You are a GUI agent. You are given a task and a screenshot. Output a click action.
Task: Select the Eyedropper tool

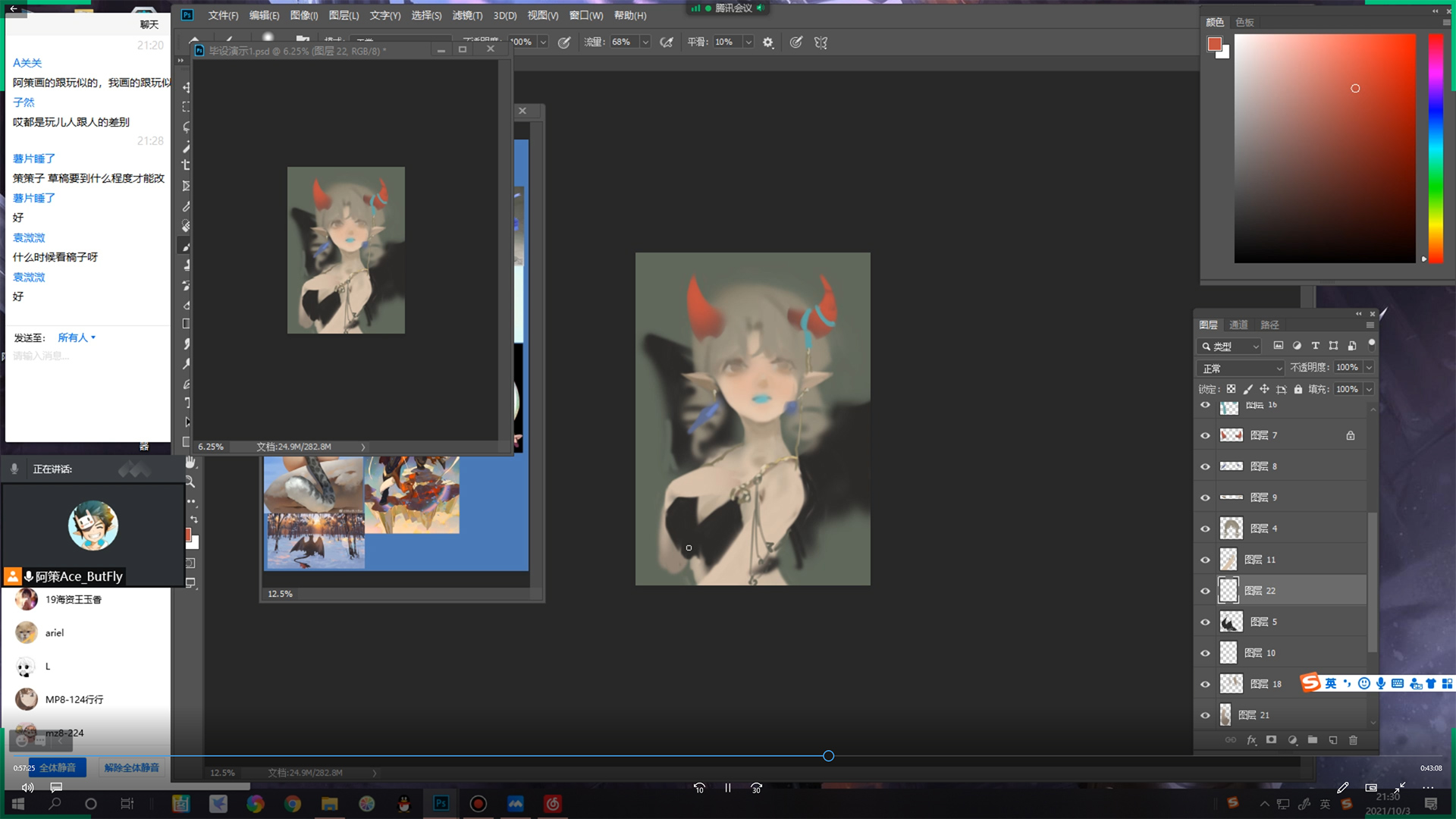(186, 206)
